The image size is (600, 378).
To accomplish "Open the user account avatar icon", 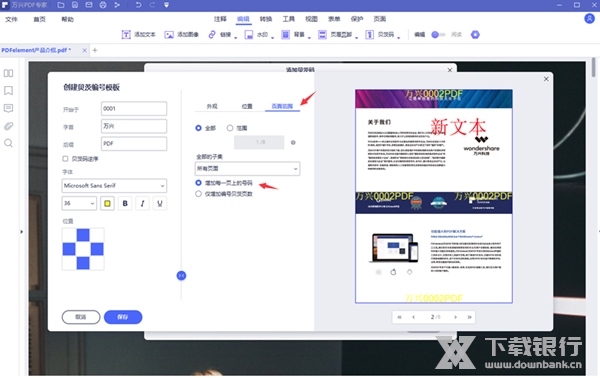I will [x=589, y=18].
